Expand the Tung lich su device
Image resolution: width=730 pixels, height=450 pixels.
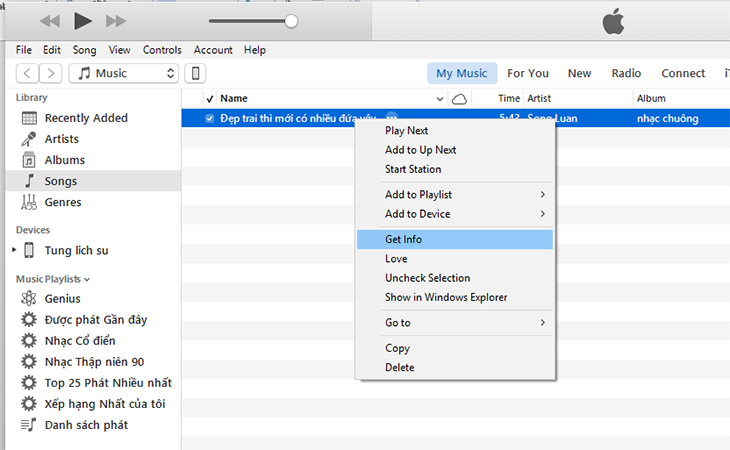click(14, 250)
